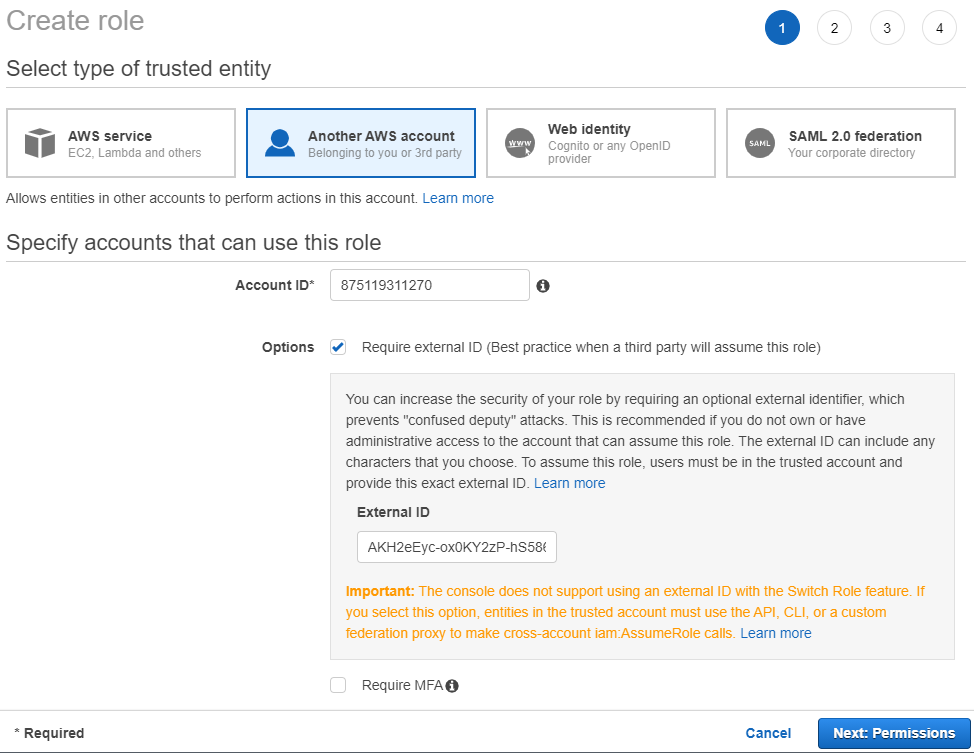Click the Another AWS account person icon
This screenshot has width=974, height=753.
(280, 143)
